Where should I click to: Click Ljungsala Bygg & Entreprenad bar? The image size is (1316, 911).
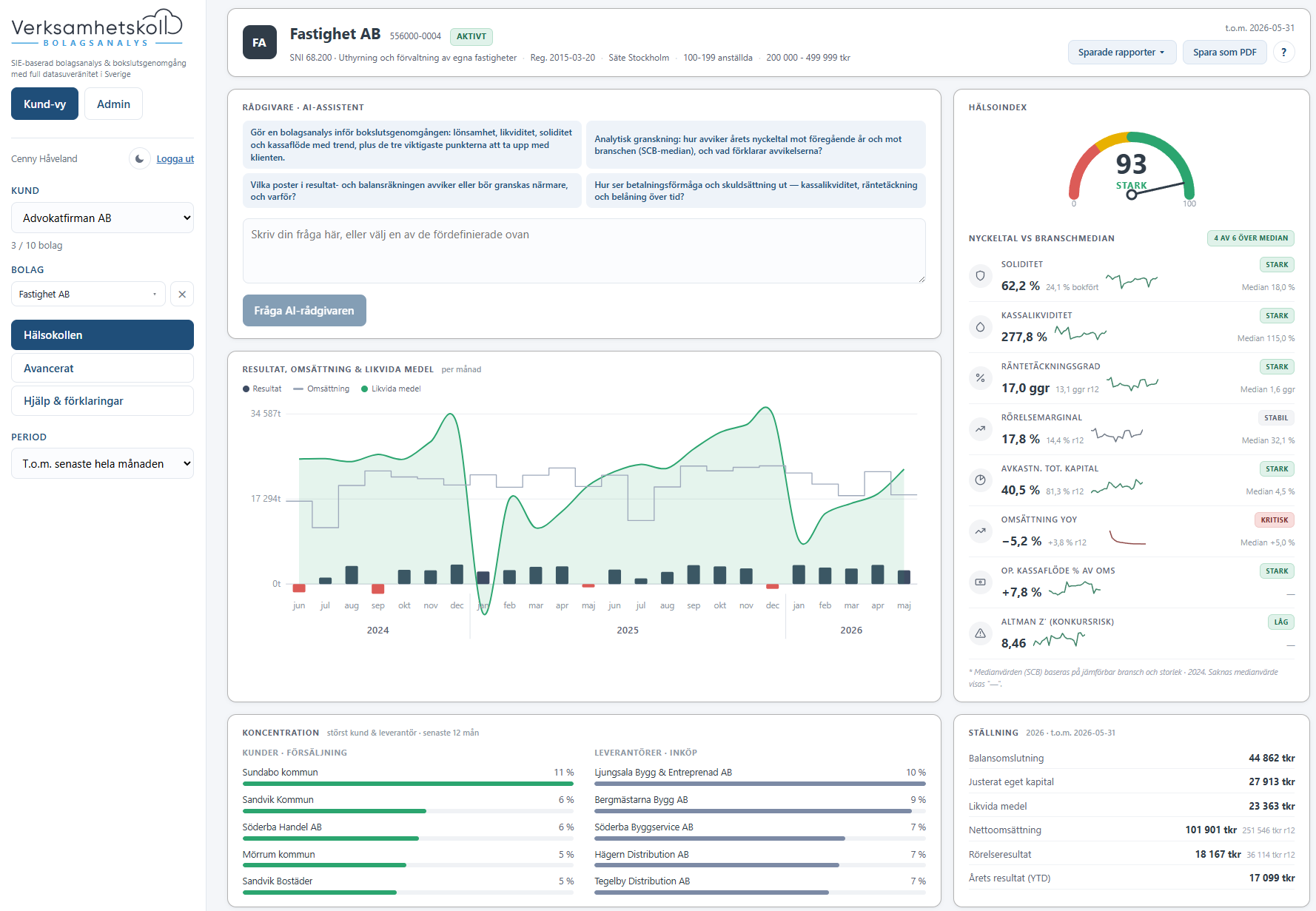[x=760, y=783]
